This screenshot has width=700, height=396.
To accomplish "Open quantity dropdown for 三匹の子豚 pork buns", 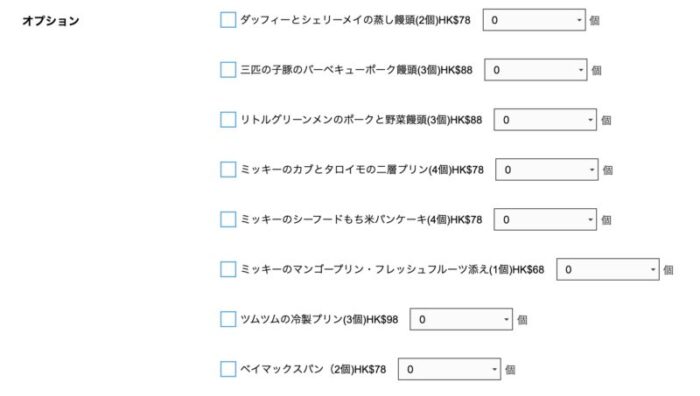I will coord(536,70).
